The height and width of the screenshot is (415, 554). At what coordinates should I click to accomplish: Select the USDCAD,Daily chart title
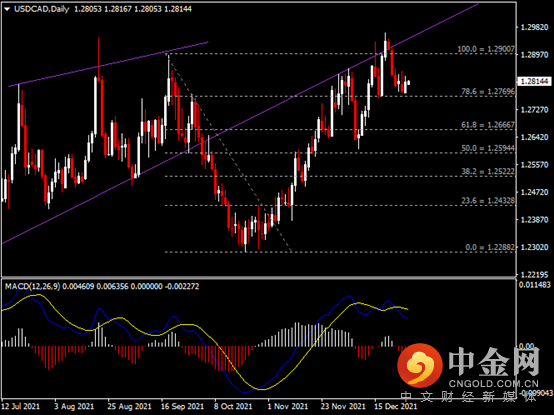[42, 9]
